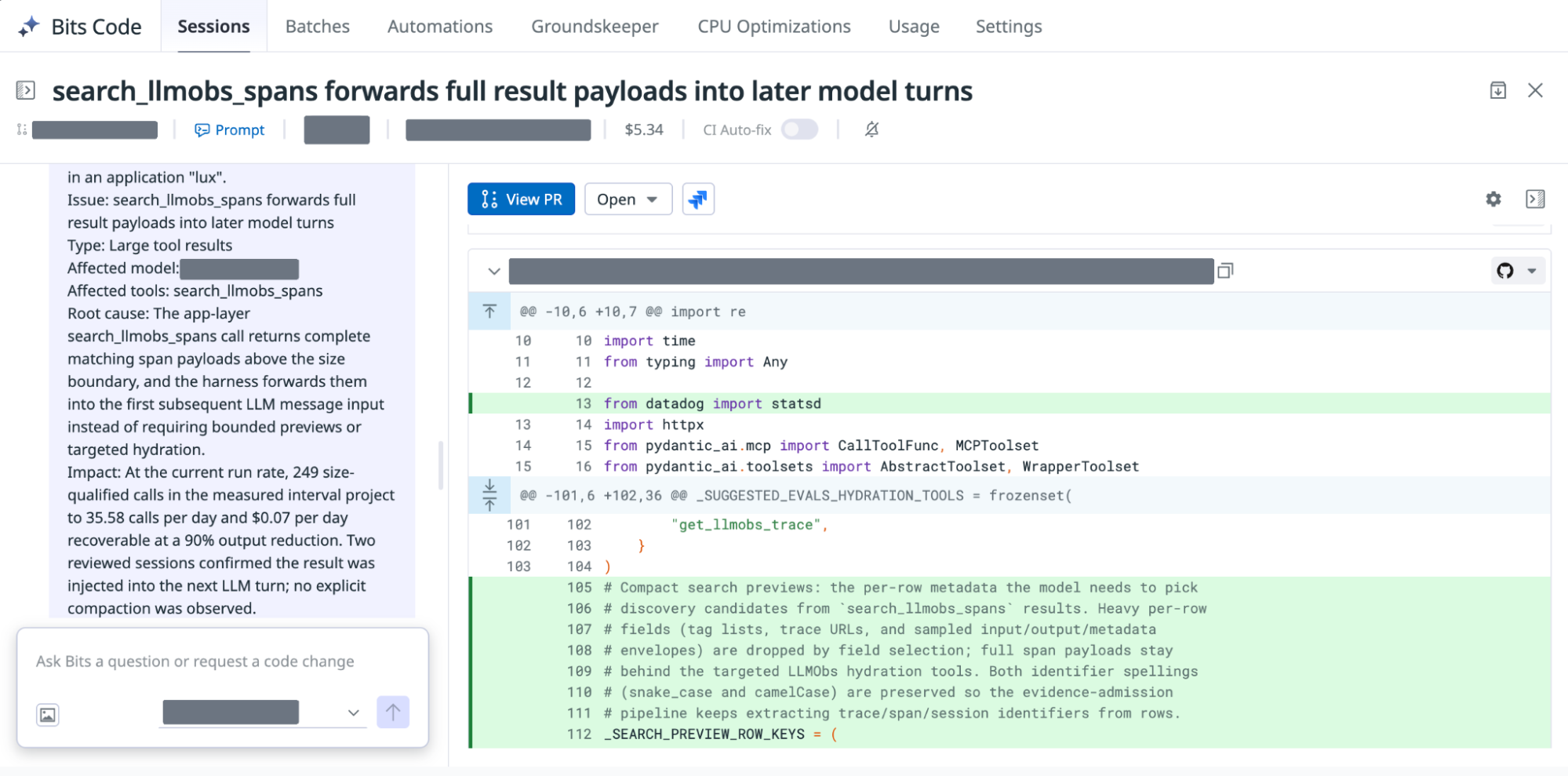Click the '@@ -10,6 +10,7 @@ import re' header

(633, 311)
